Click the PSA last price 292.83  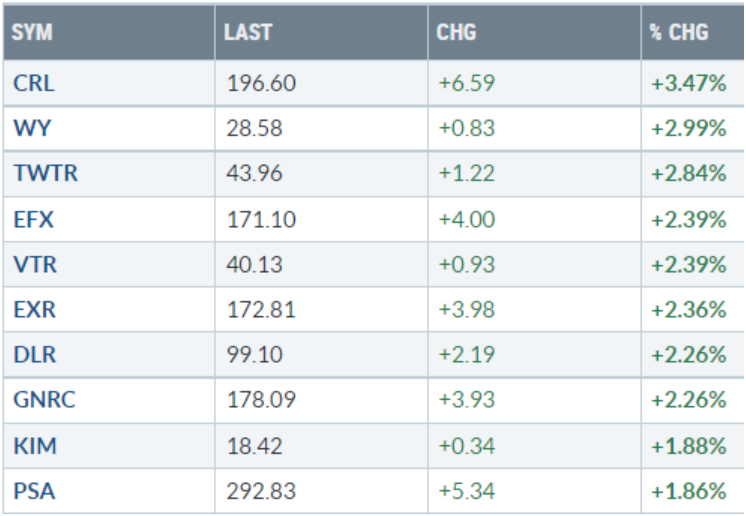[x=261, y=490]
